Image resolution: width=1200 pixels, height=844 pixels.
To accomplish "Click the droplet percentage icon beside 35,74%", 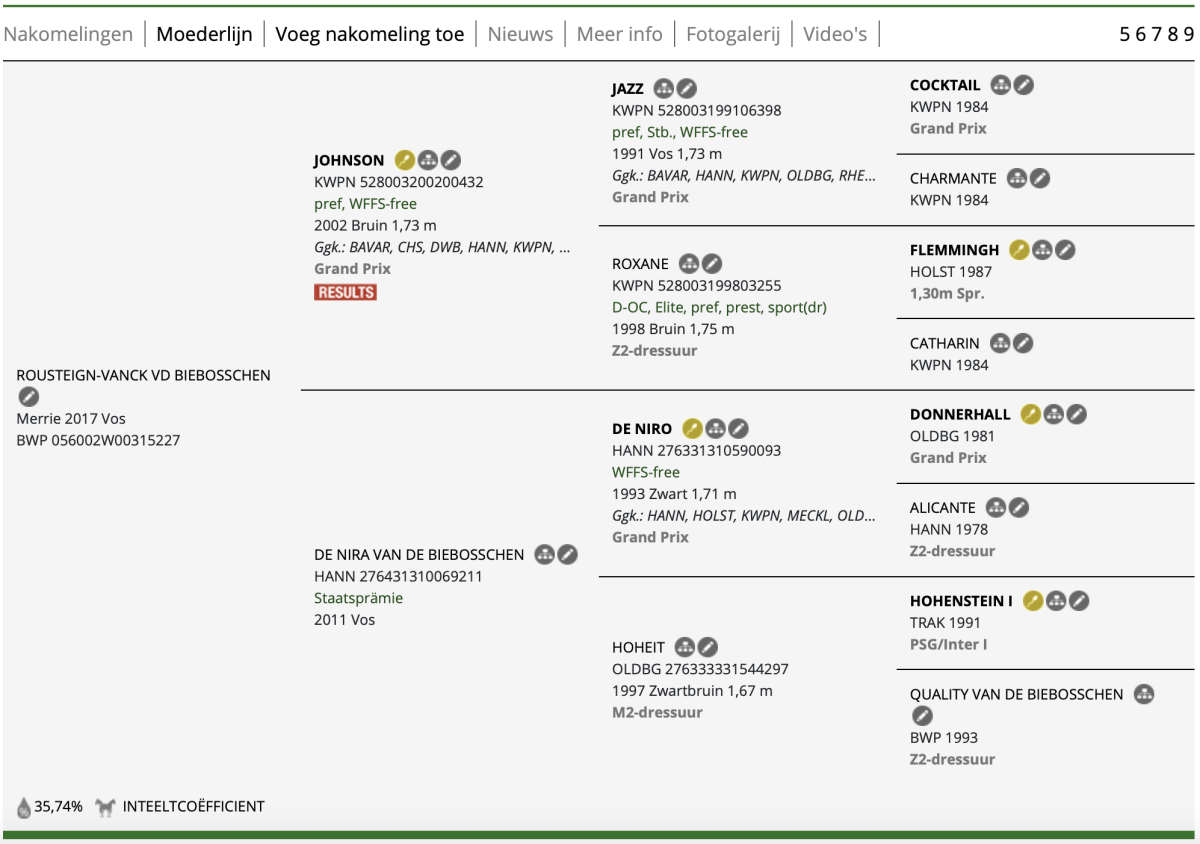I will [24, 807].
